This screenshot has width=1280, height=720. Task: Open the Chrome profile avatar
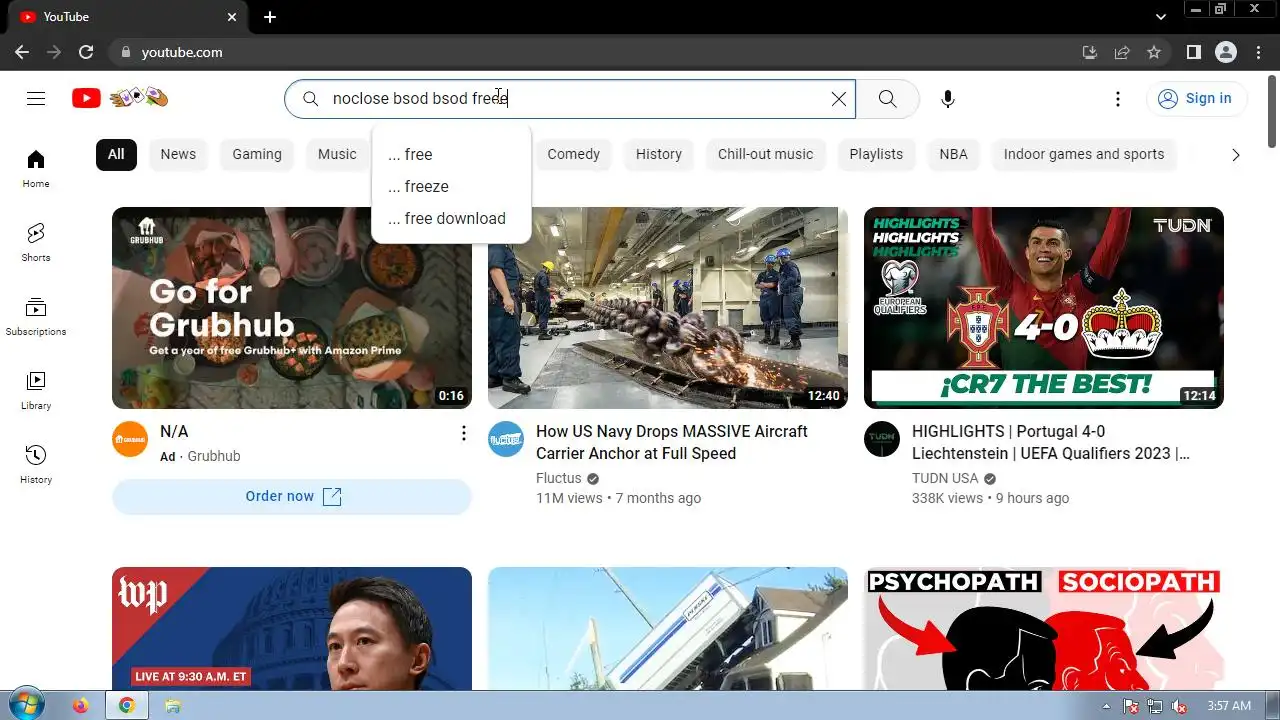tap(1226, 52)
